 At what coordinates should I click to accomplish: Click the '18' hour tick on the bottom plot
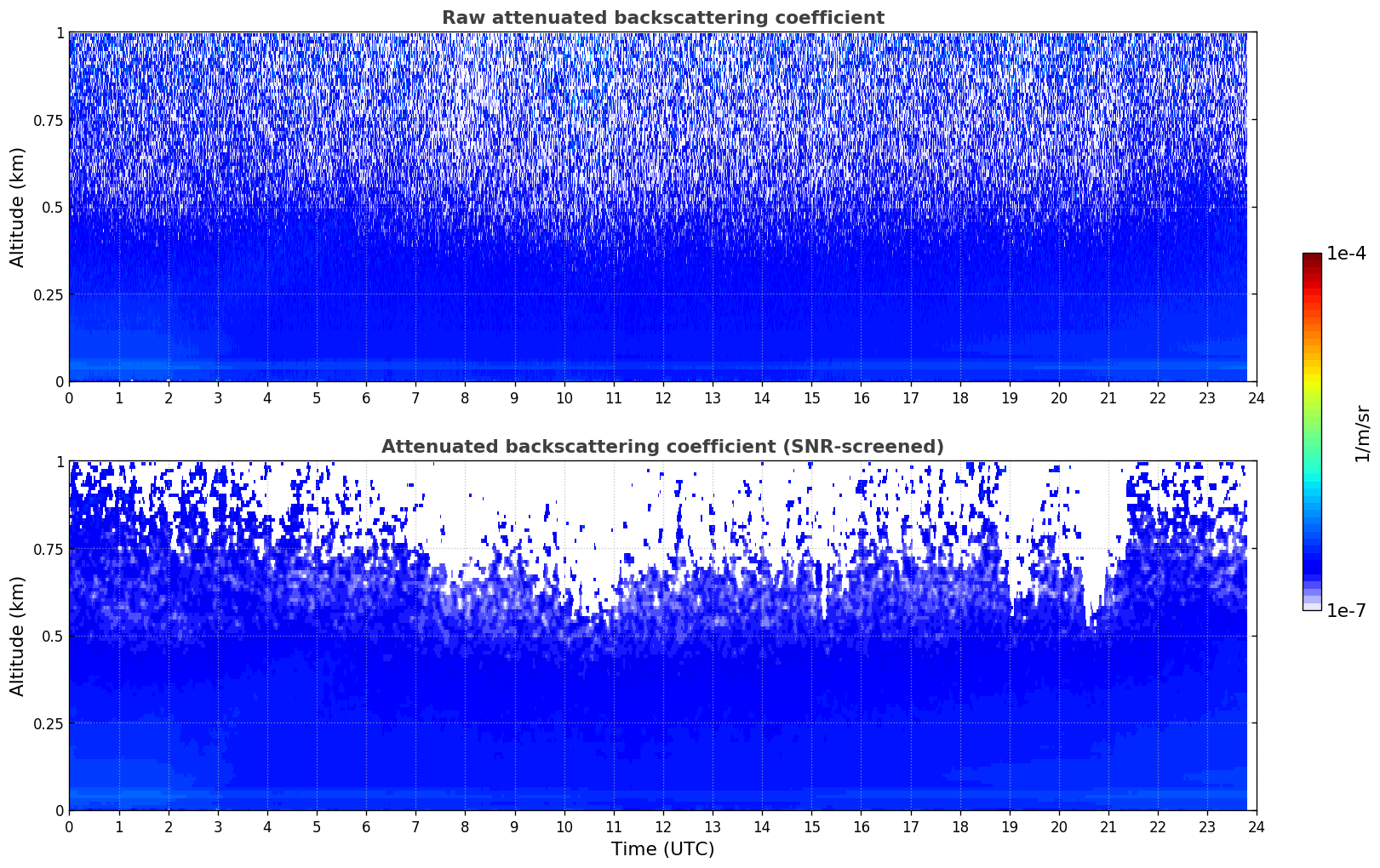point(960,826)
